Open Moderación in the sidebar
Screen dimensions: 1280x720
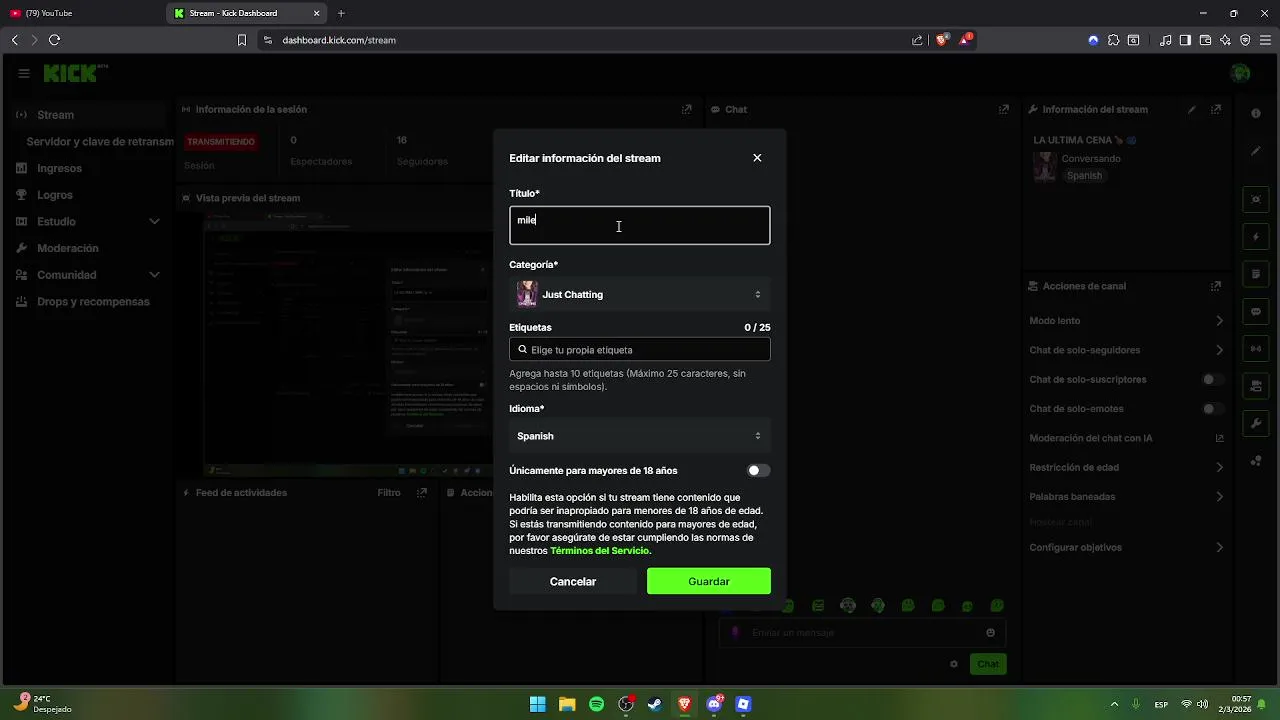click(x=68, y=248)
